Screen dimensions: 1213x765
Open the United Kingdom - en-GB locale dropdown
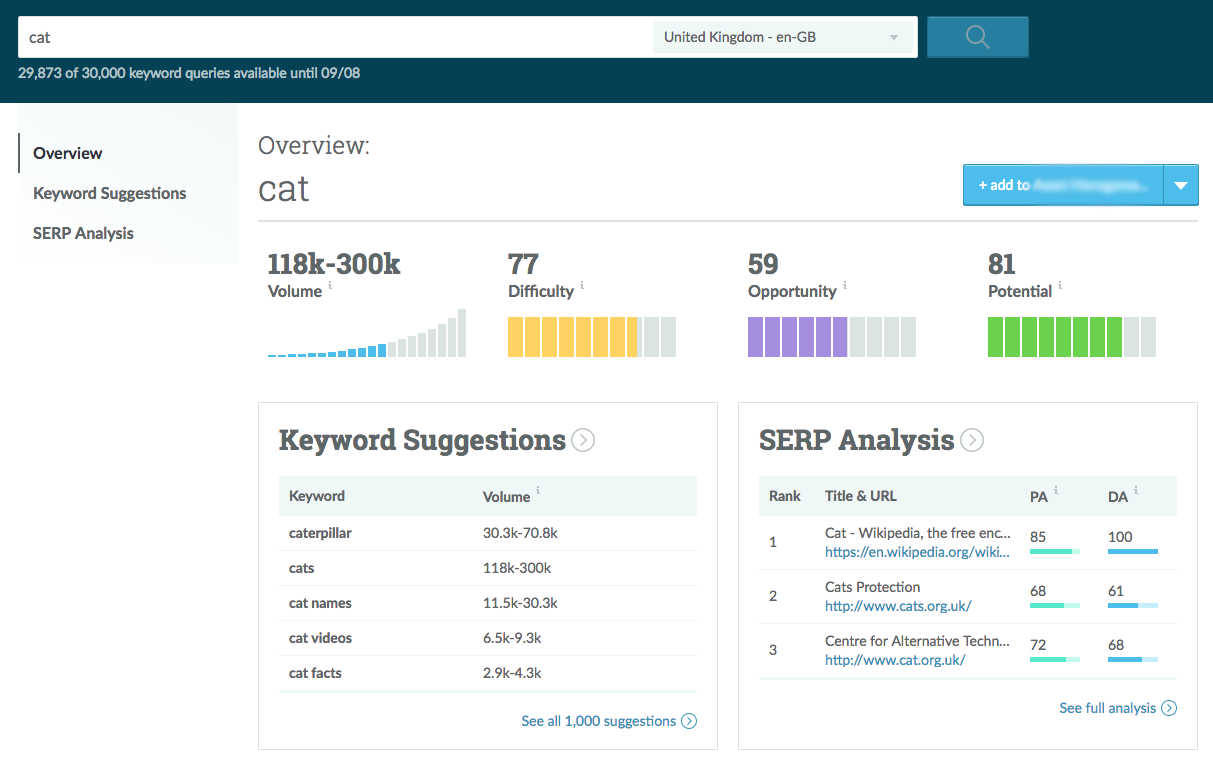tap(781, 38)
